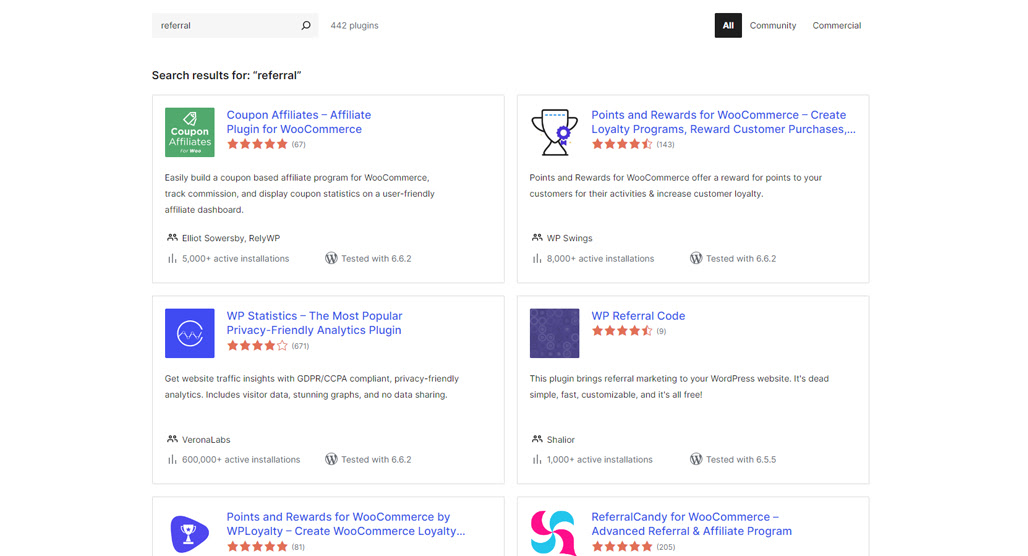1028x556 pixels.
Task: Open ReferralCandy for WooCommerce title link
Action: click(x=692, y=524)
